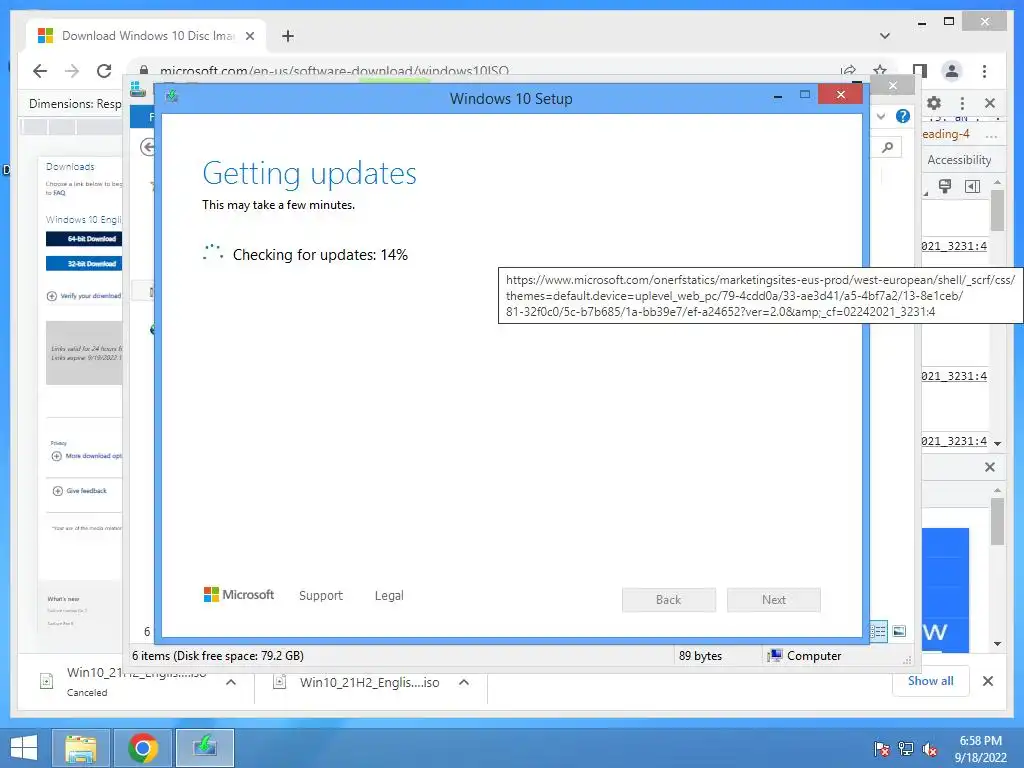Viewport: 1024px width, 768px height.
Task: Click the network tray icon
Action: pos(906,748)
